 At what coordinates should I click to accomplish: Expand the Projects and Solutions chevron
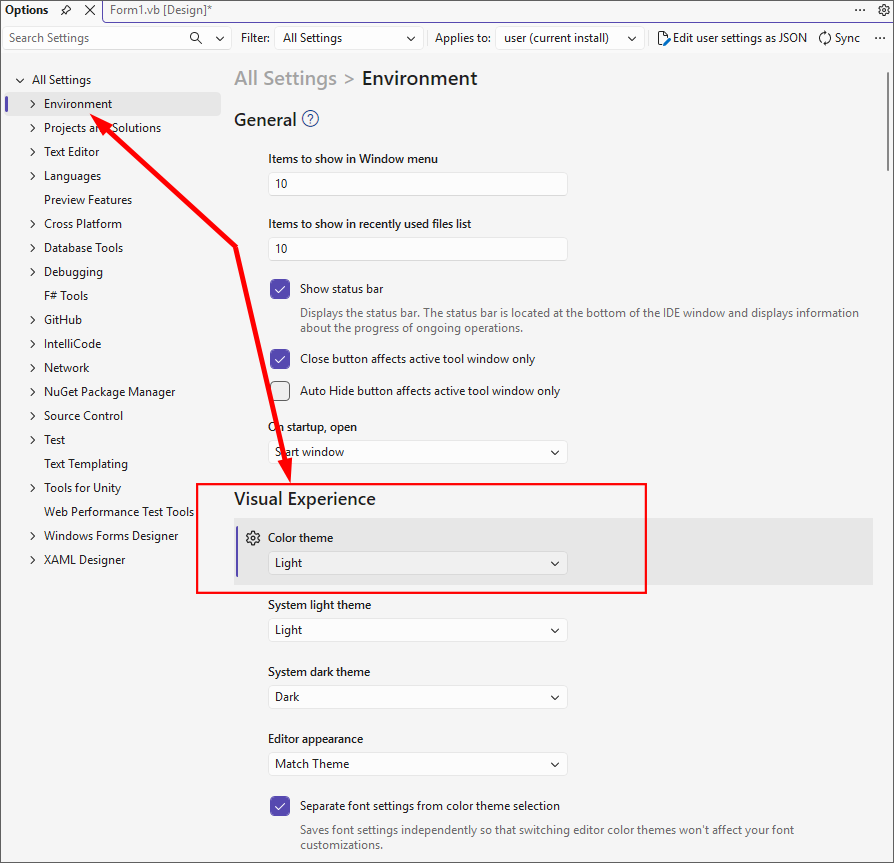coord(32,128)
